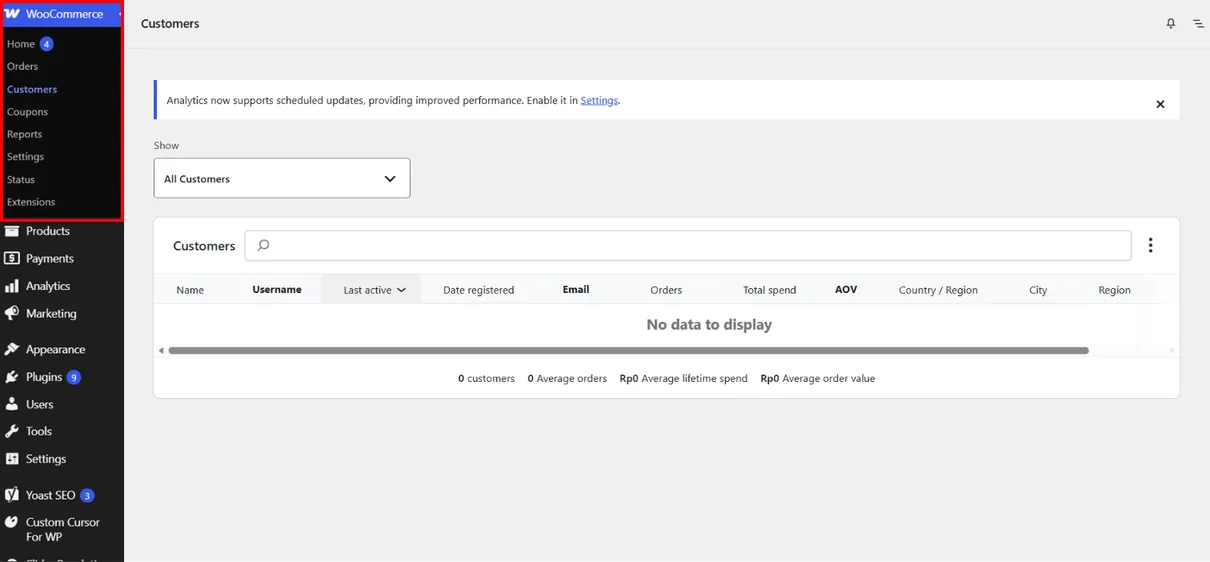This screenshot has height=562, width=1210.
Task: Click into the Customers search field
Action: click(x=688, y=245)
